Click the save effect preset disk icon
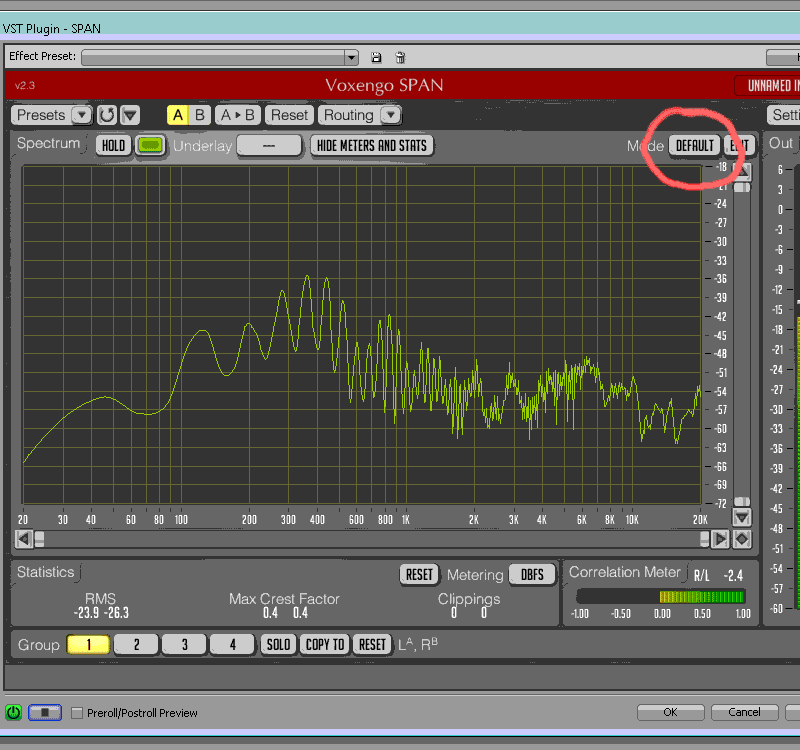 pyautogui.click(x=377, y=58)
